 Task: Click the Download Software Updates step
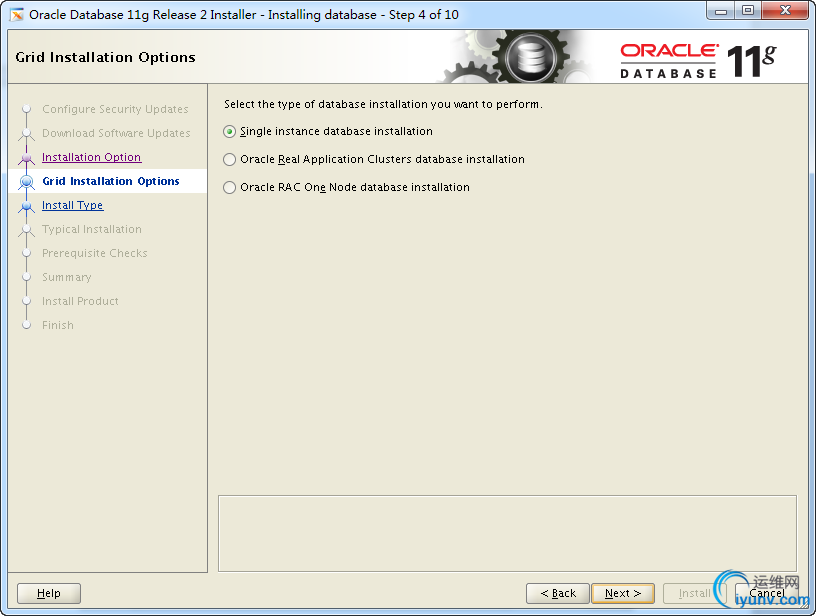coord(116,133)
